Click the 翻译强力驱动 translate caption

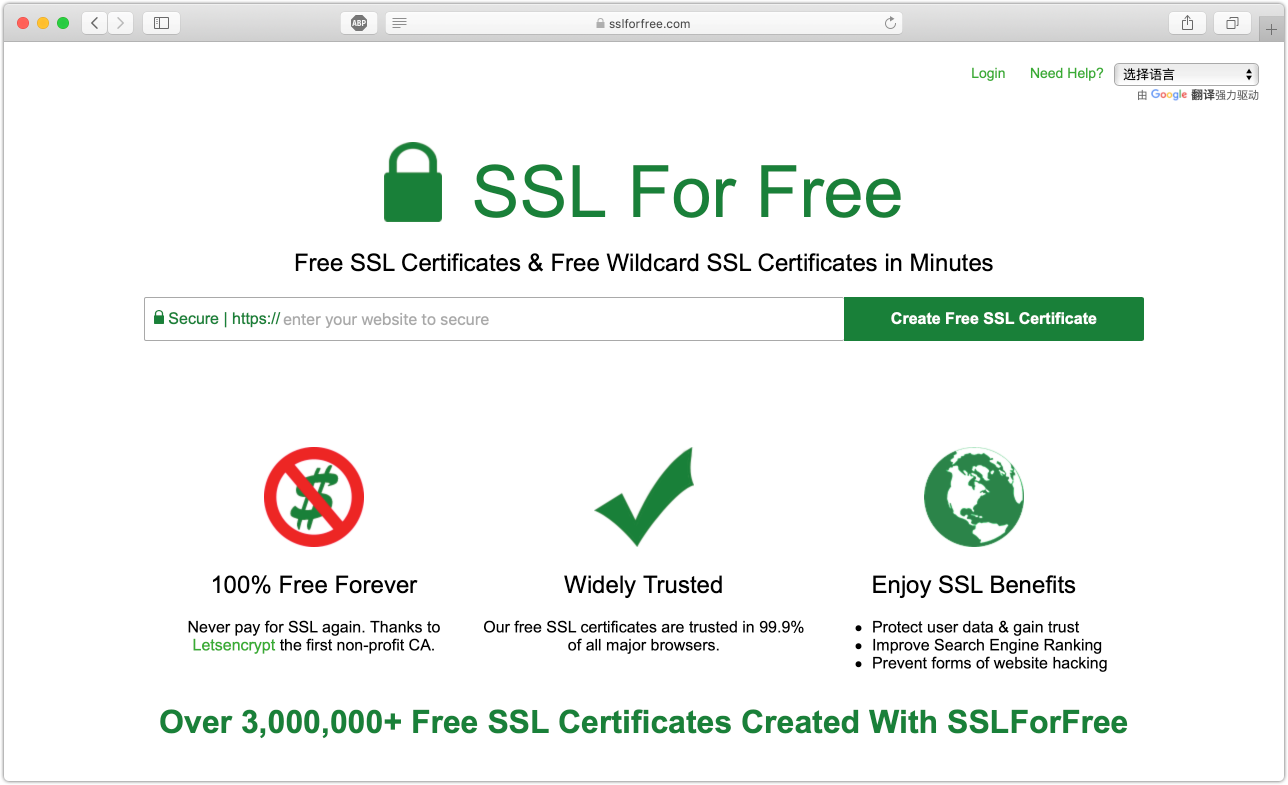(1225, 95)
